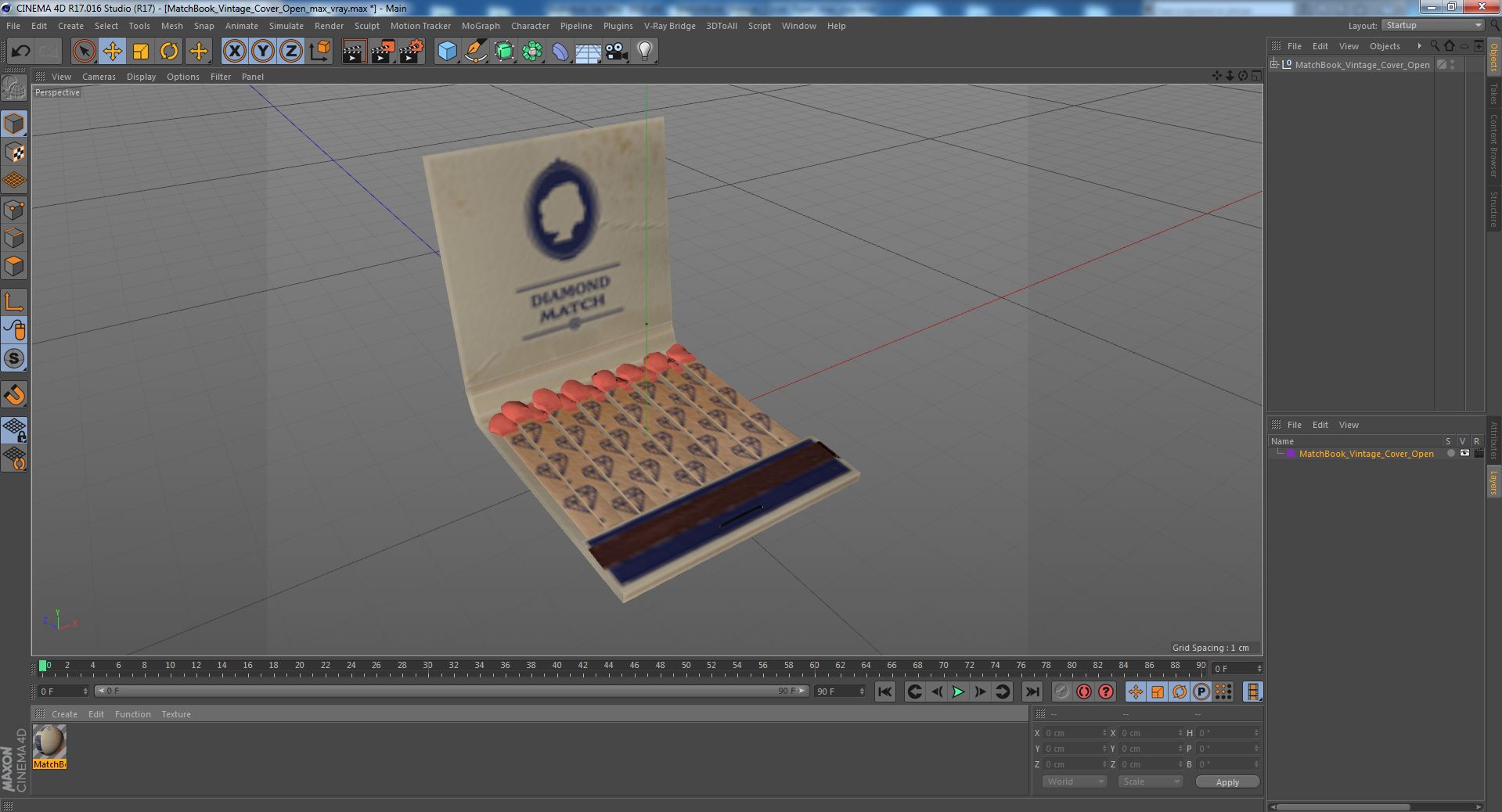Open the Simulate menu
Viewport: 1502px width, 812px height.
286,26
